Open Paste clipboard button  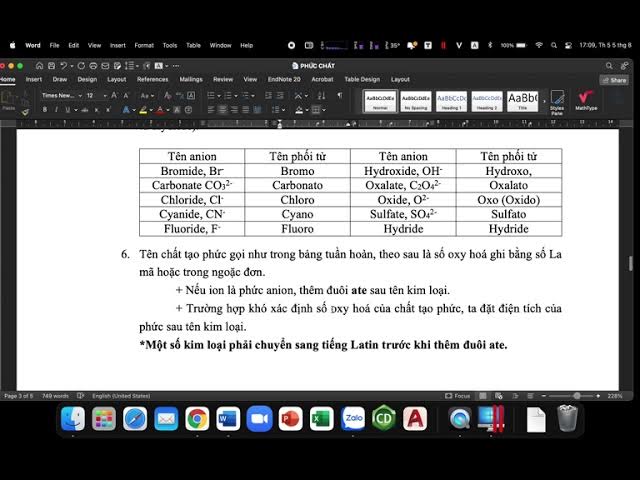click(8, 101)
